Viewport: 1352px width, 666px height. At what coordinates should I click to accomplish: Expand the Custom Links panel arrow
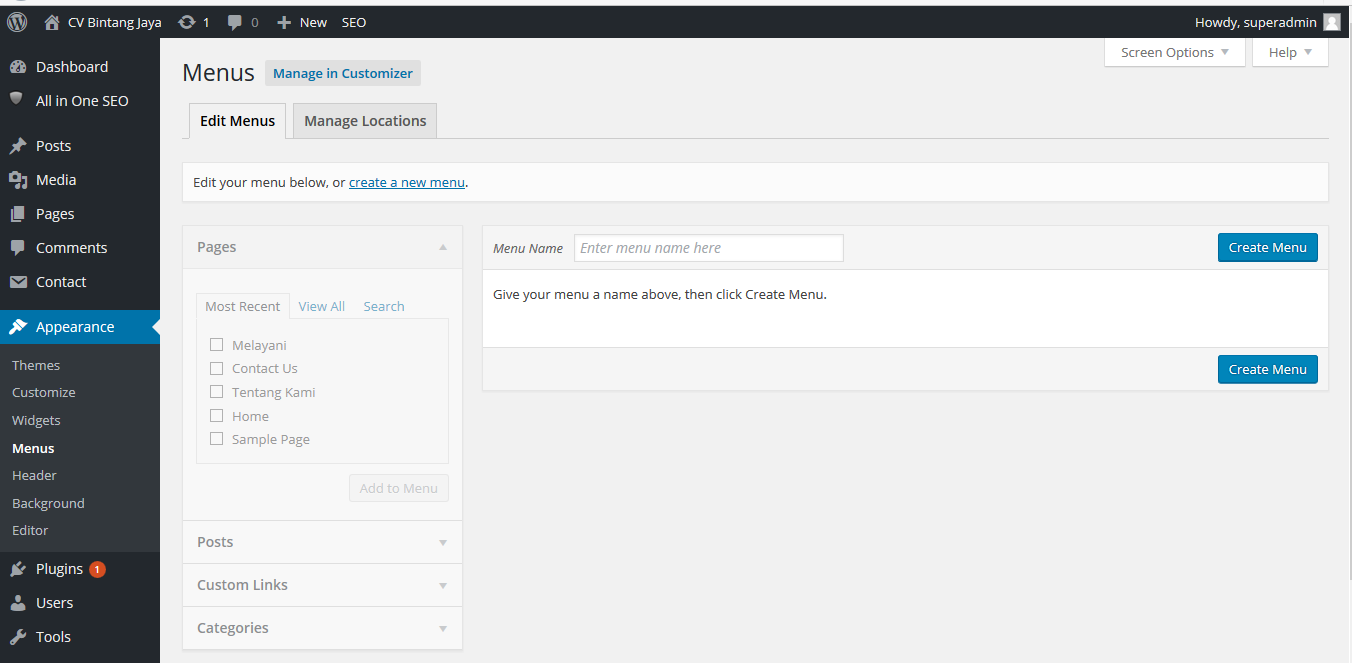point(443,585)
